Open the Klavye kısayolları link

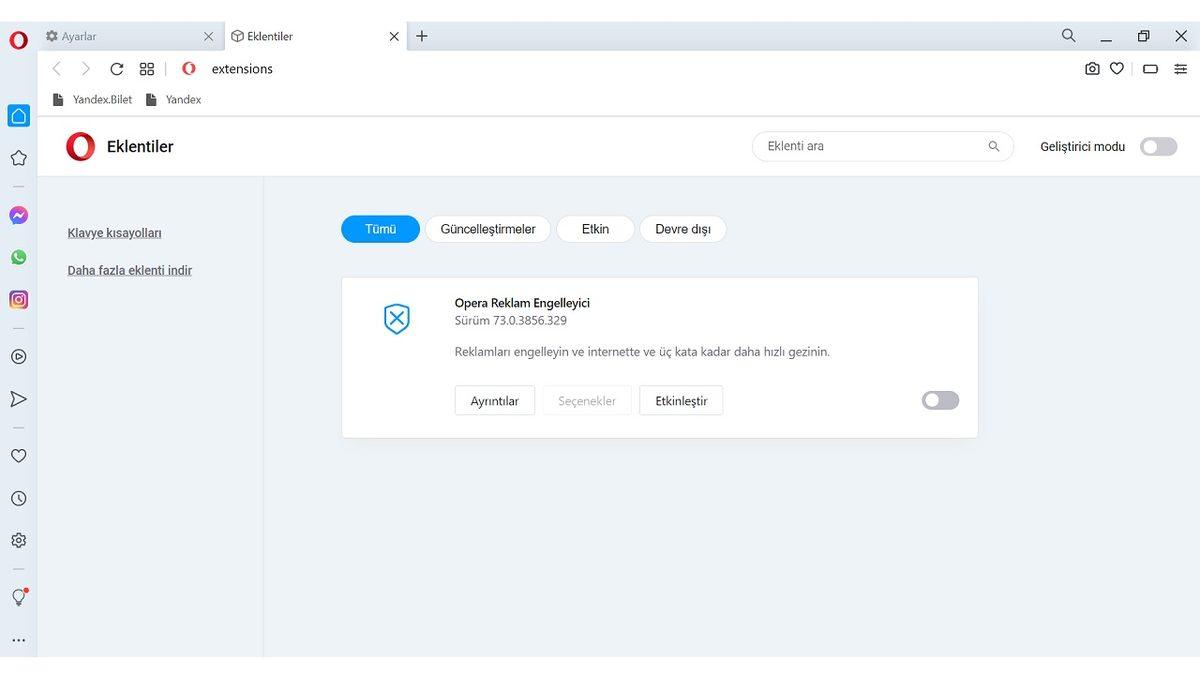[113, 232]
